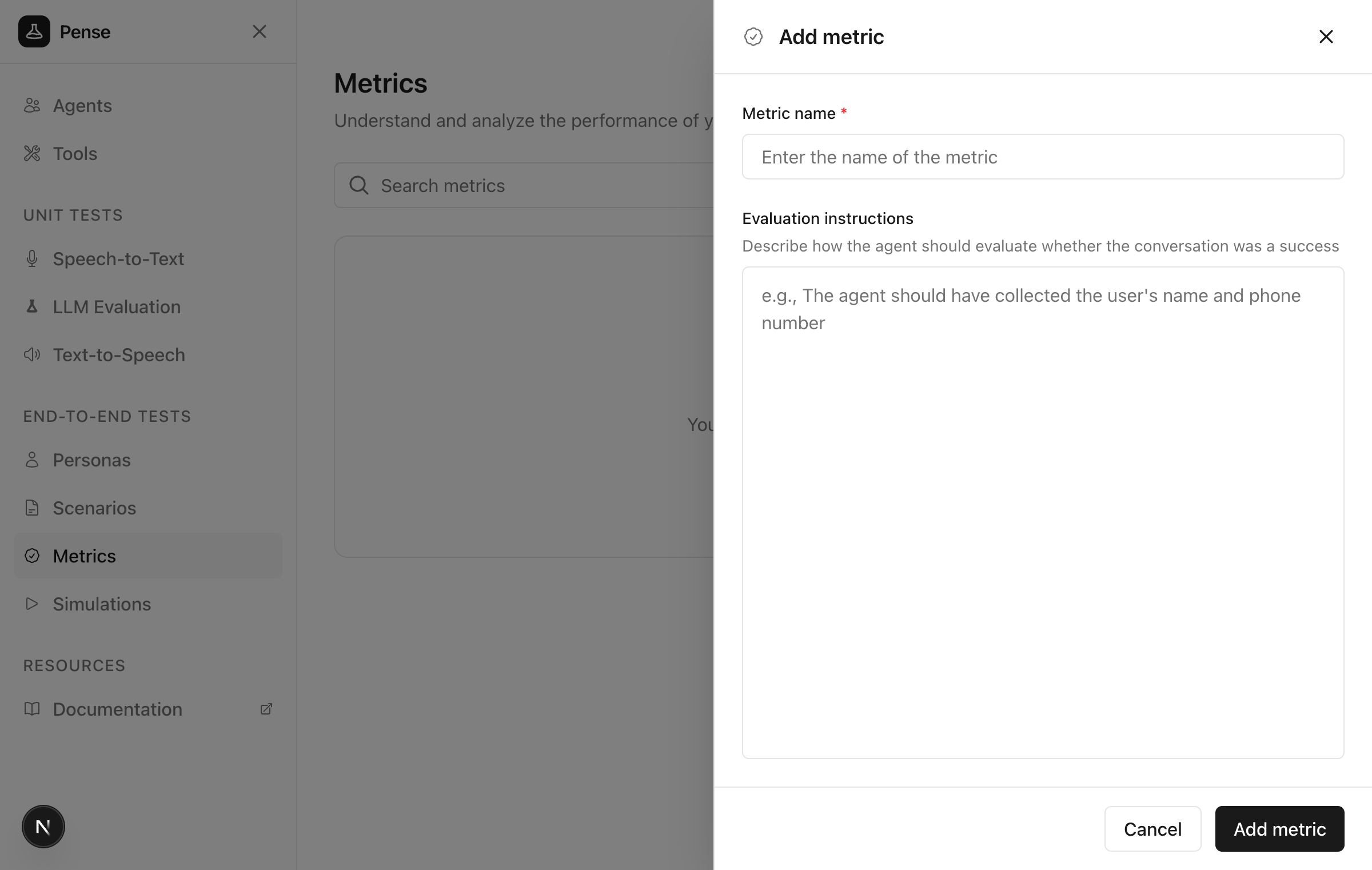Select the Scenarios document icon
Image resolution: width=1372 pixels, height=870 pixels.
point(32,508)
